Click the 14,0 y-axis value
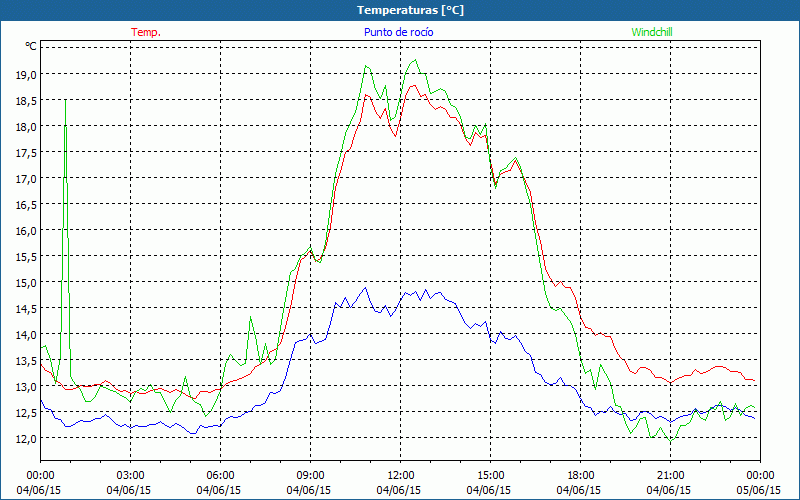 tap(27, 335)
